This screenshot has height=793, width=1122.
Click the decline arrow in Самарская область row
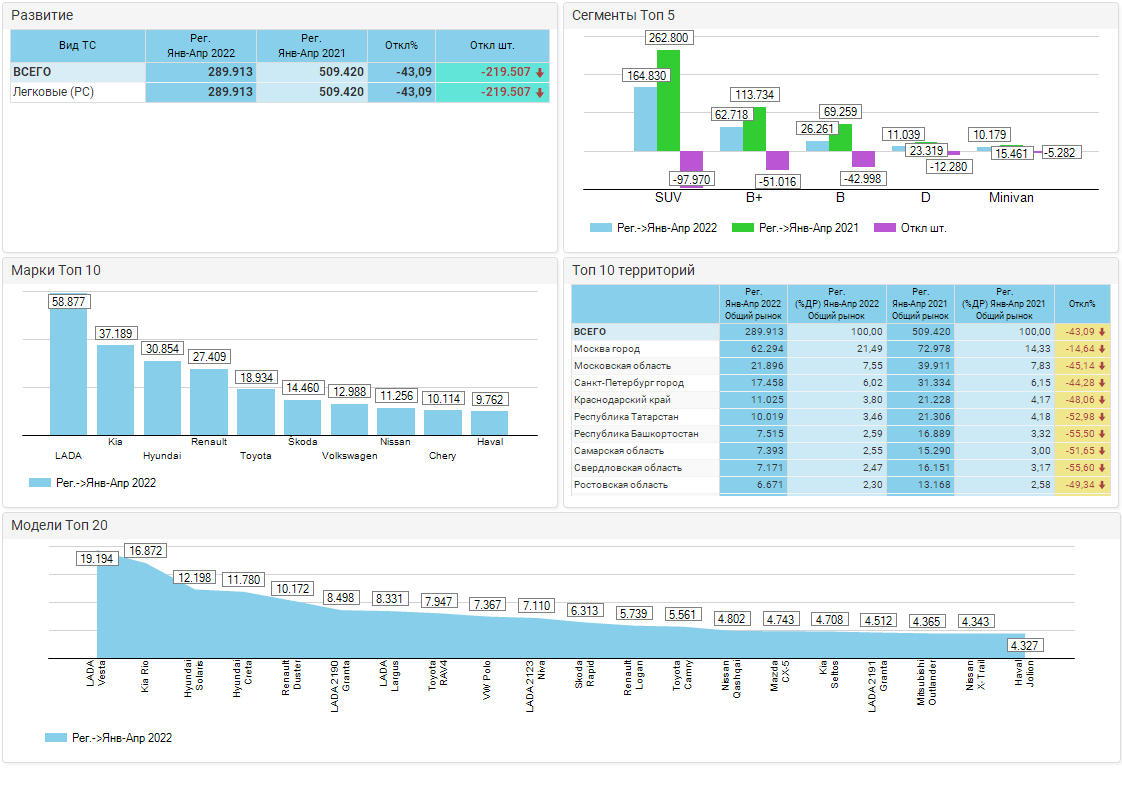click(1102, 451)
